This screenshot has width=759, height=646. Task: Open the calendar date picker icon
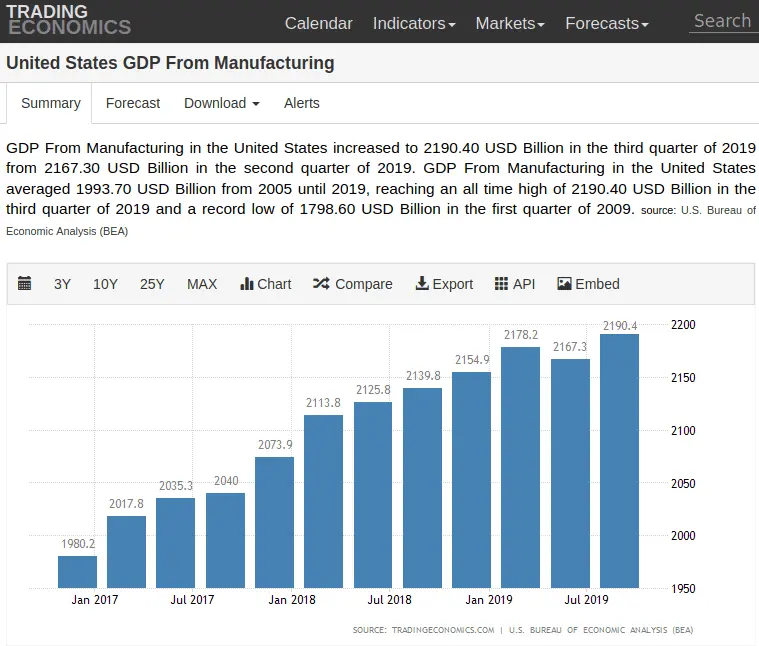pyautogui.click(x=25, y=284)
